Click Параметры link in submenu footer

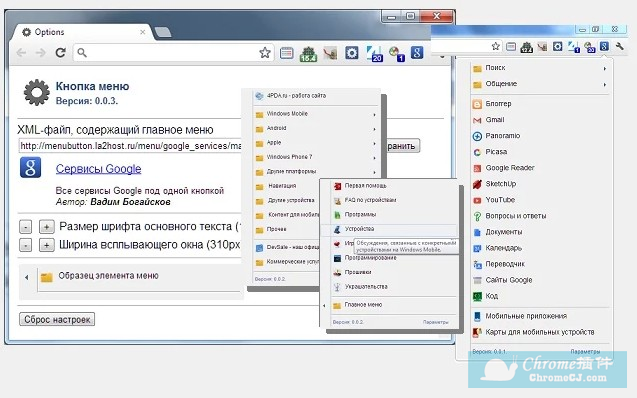(436, 322)
